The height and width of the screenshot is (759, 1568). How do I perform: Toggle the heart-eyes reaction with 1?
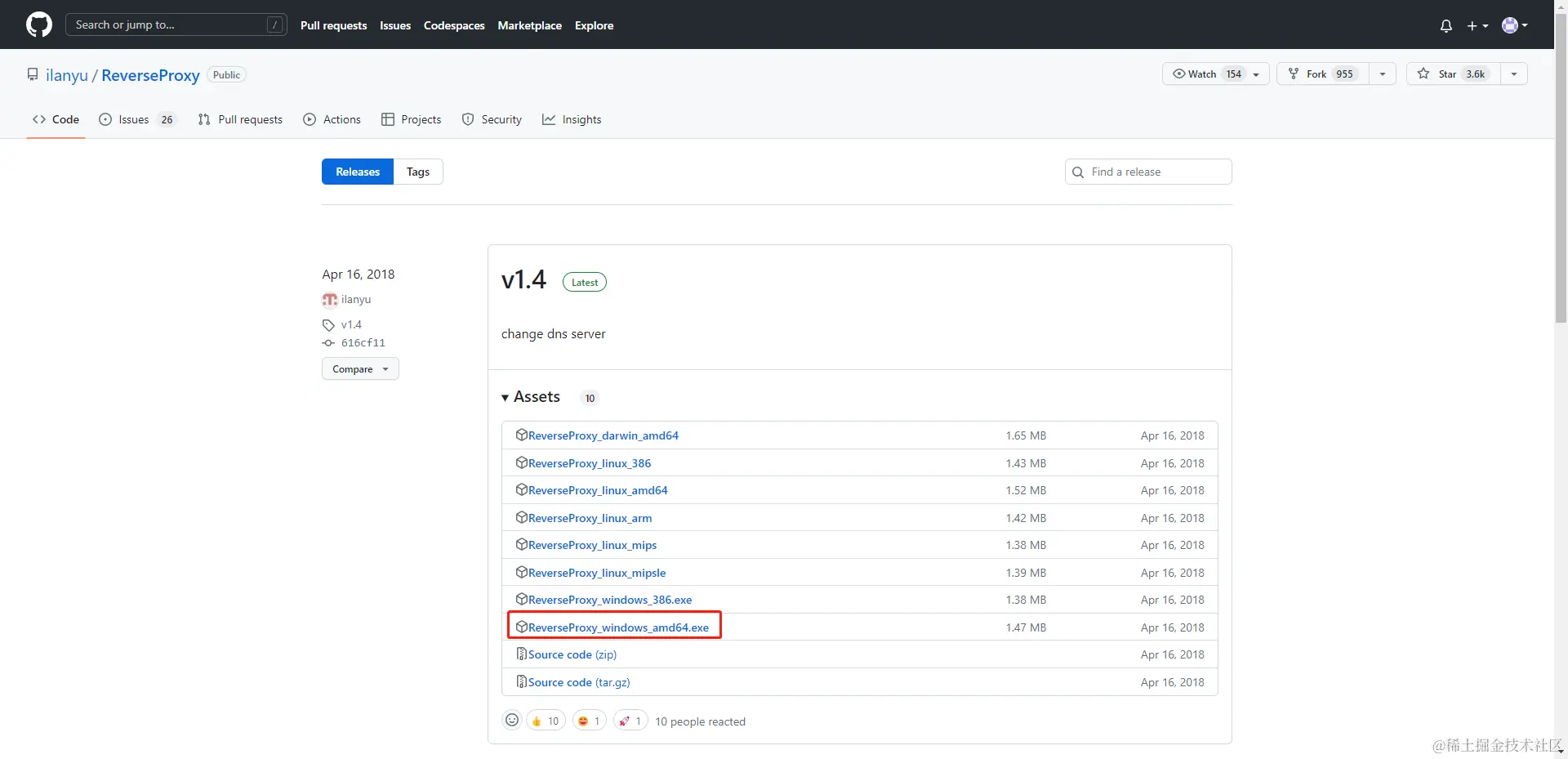click(589, 721)
